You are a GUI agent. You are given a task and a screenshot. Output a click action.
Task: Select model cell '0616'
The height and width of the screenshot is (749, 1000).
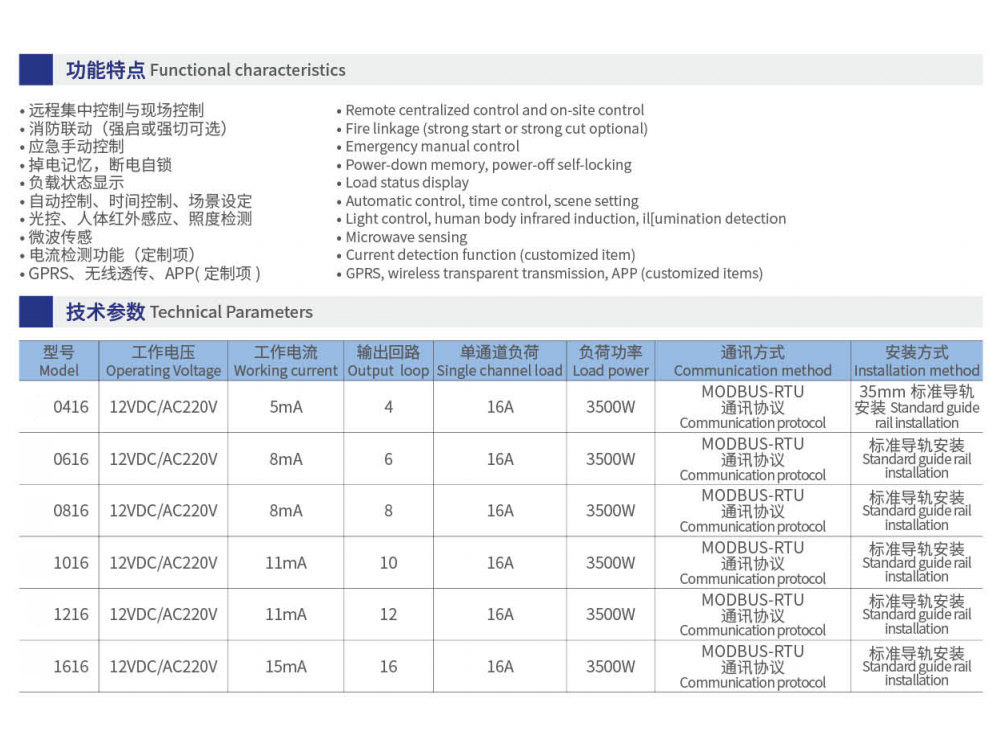71,459
